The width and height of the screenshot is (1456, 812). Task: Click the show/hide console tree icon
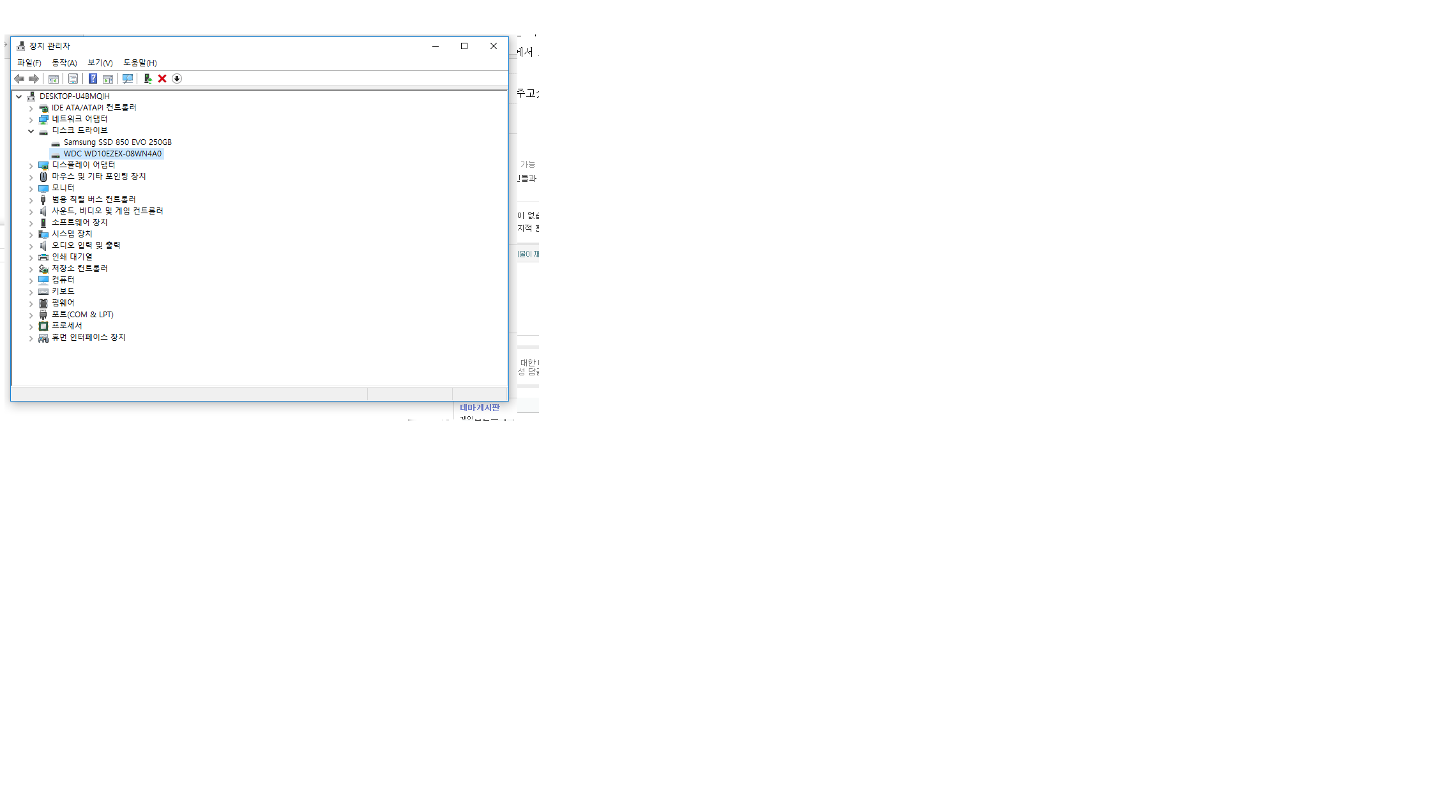pyautogui.click(x=54, y=79)
